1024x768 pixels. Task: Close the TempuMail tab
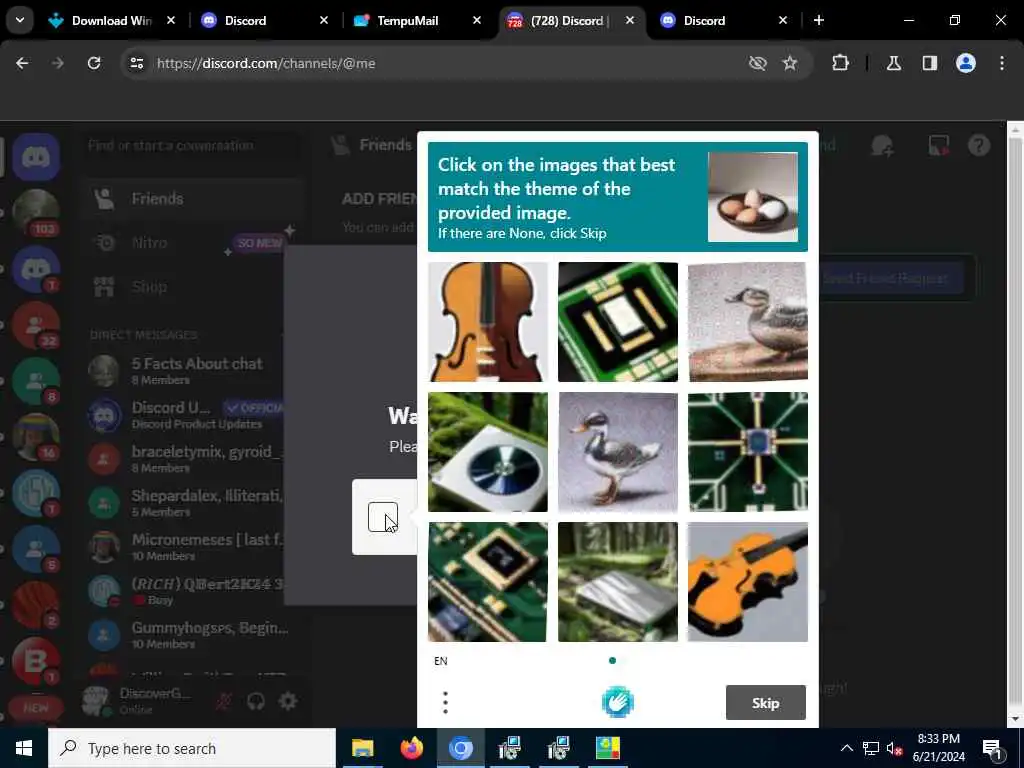(477, 20)
